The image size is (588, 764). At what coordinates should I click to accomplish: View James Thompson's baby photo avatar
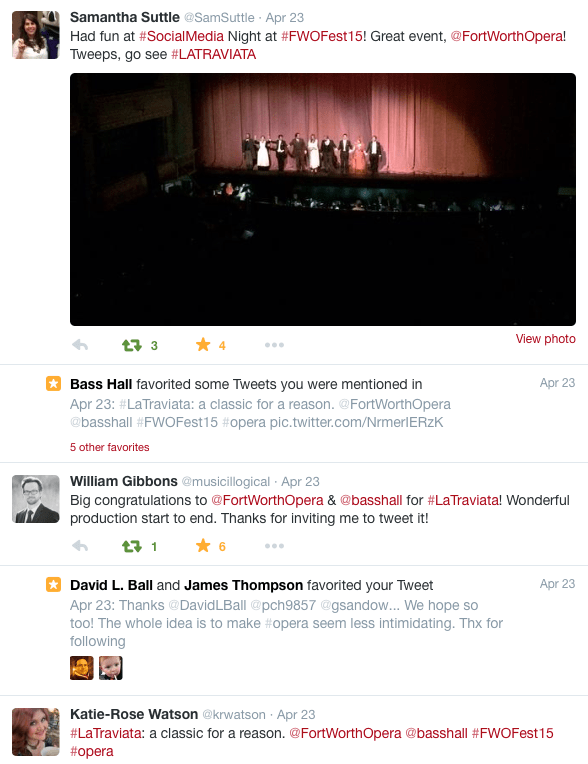[x=111, y=668]
